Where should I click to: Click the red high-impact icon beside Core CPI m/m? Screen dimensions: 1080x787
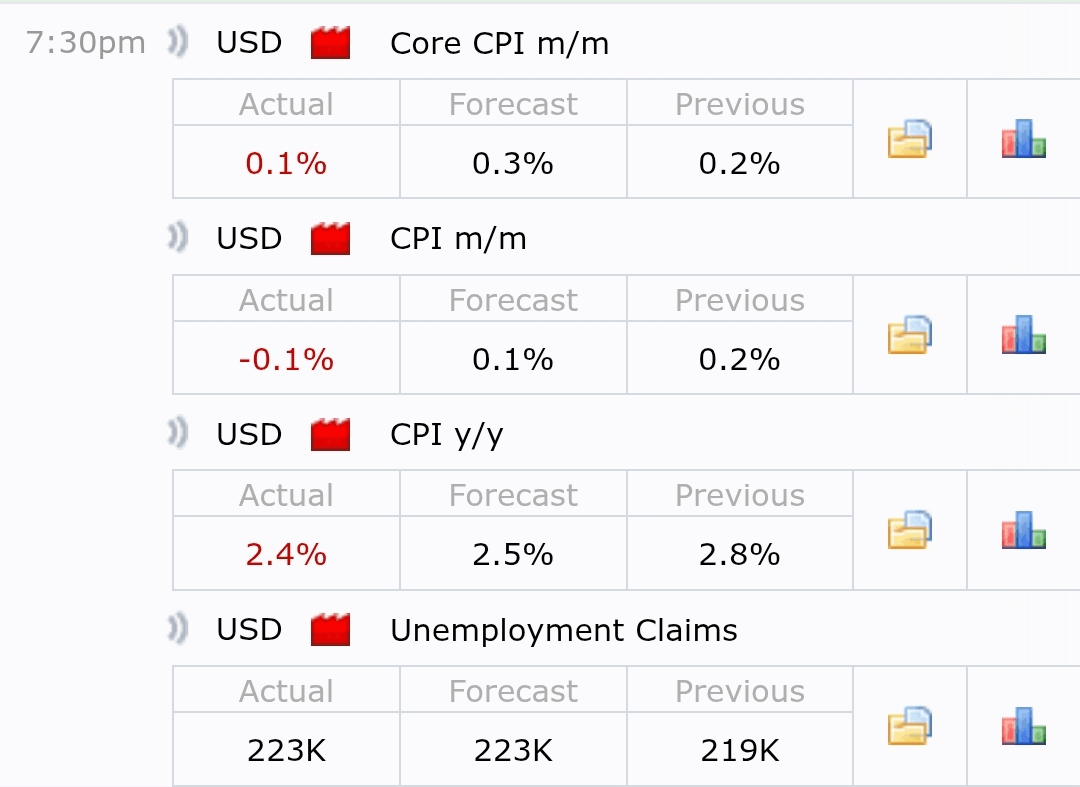[x=329, y=43]
